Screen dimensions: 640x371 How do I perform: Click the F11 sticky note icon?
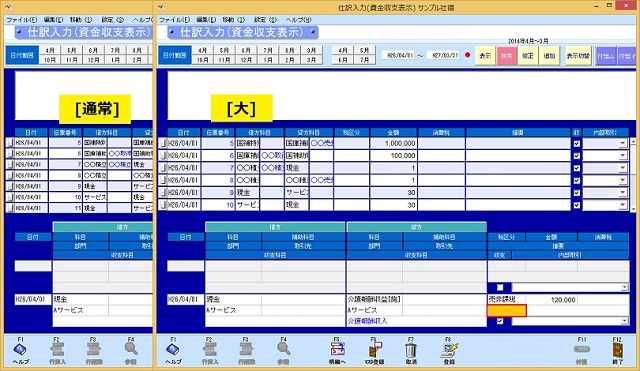[582, 349]
